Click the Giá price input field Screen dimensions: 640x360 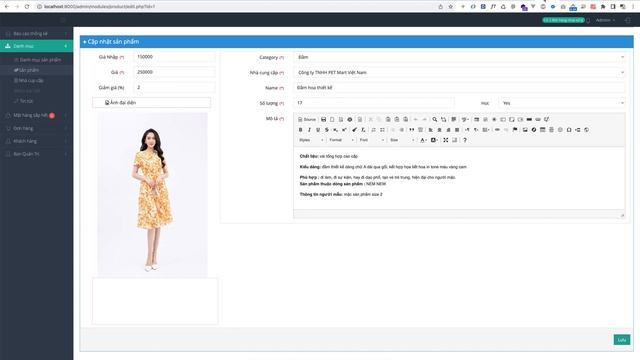point(174,72)
